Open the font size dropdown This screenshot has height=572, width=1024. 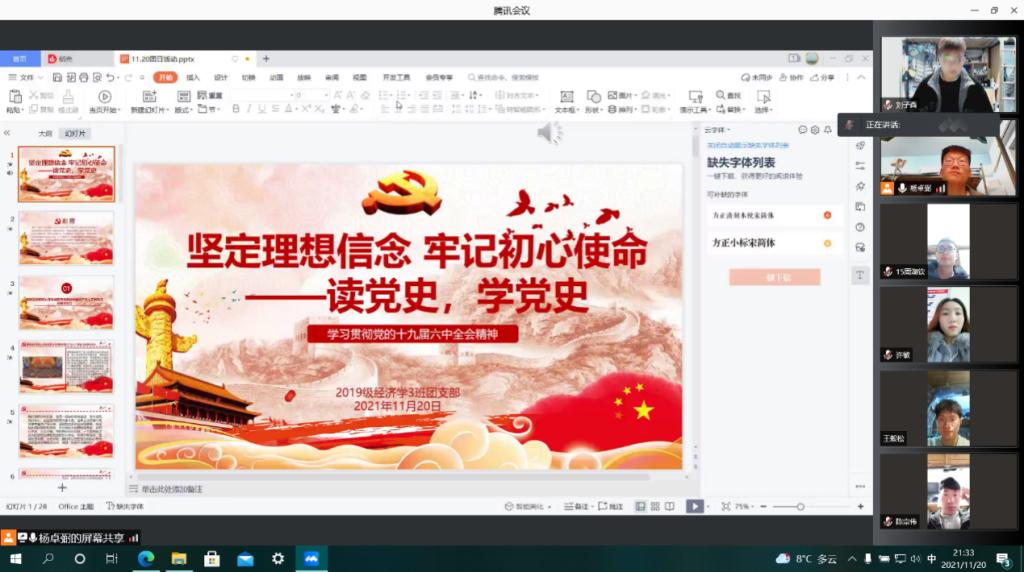(325, 95)
